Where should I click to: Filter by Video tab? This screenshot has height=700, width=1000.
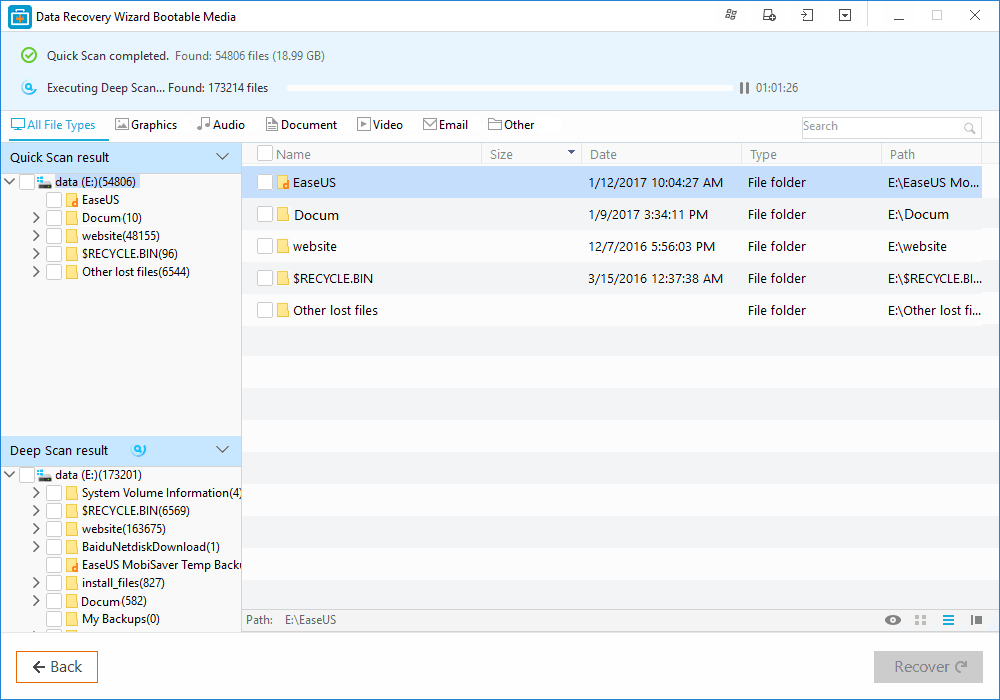tap(380, 125)
